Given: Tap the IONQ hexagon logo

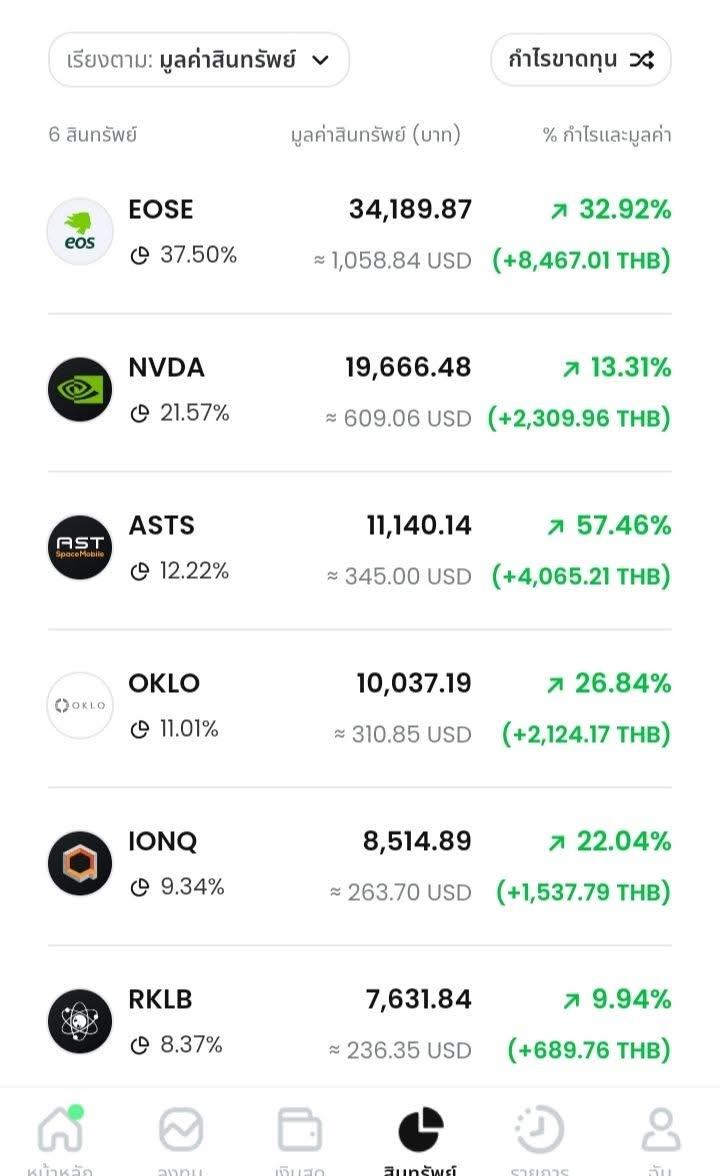Looking at the screenshot, I should click(x=80, y=864).
